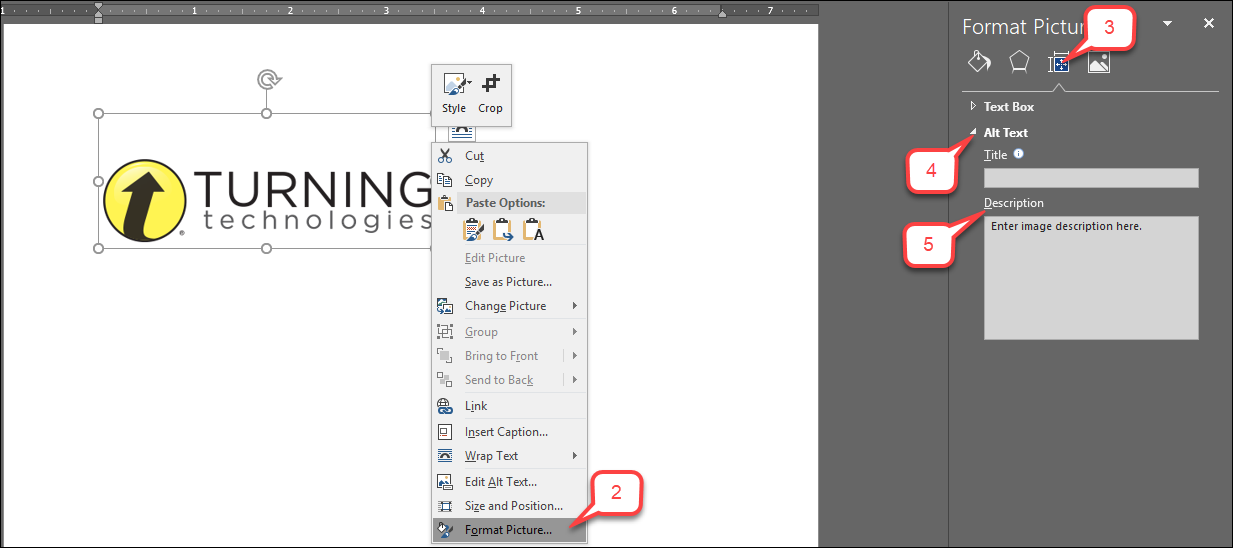Expand the Wrap Text submenu
The width and height of the screenshot is (1233, 548).
(509, 456)
